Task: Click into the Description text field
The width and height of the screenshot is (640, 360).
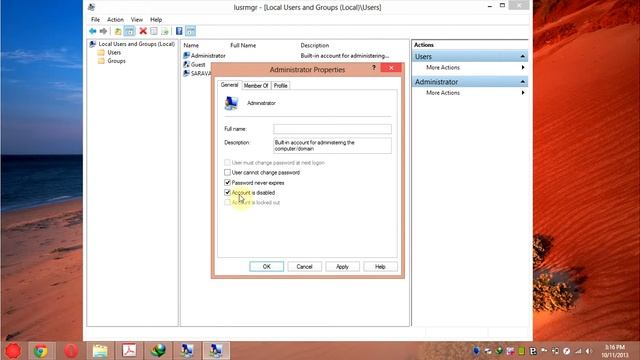Action: [x=332, y=146]
